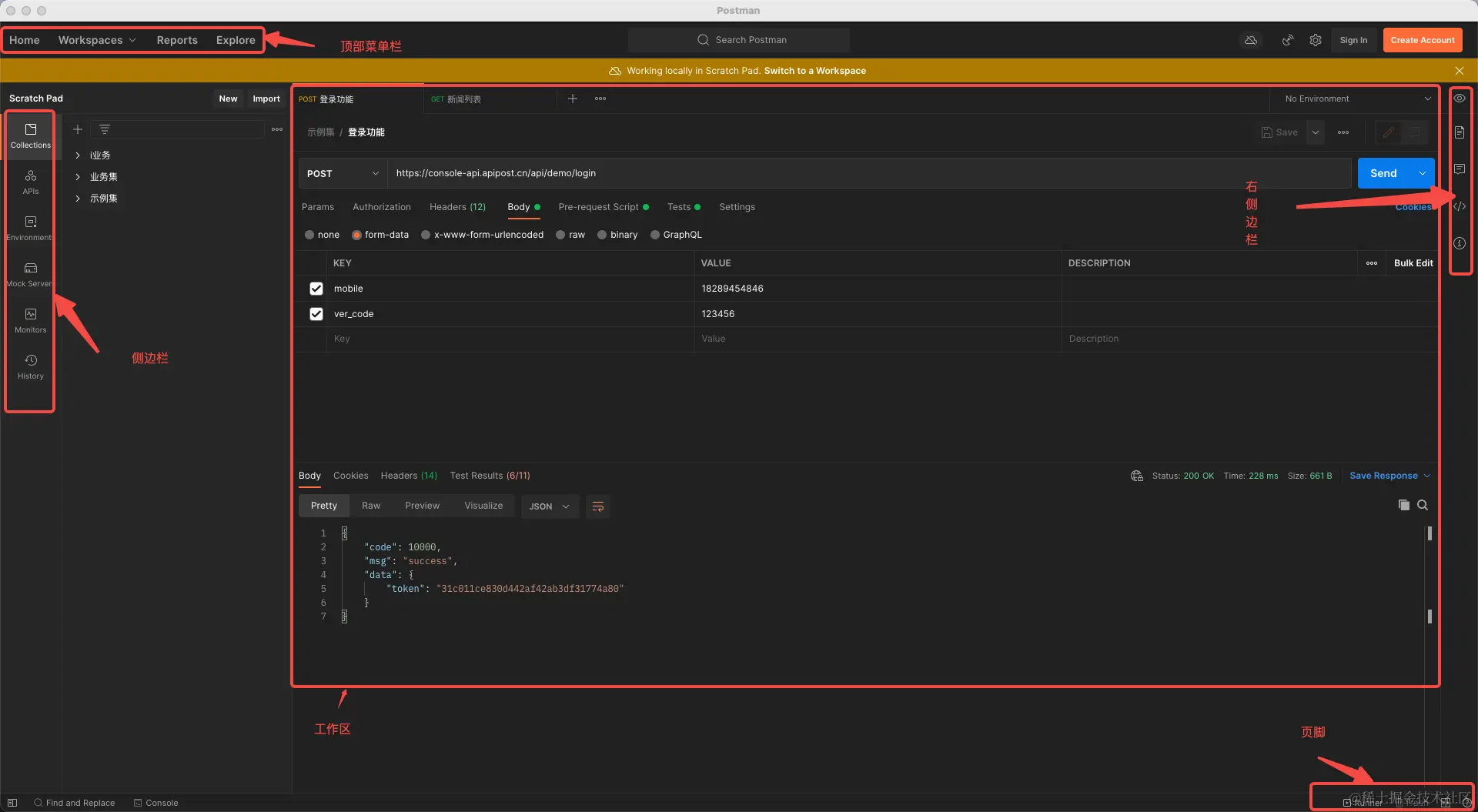
Task: Change the JSON response format dropdown
Action: 550,506
